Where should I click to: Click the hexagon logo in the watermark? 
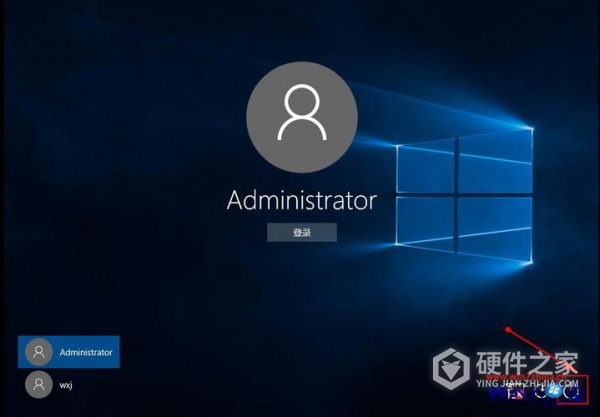click(x=452, y=365)
